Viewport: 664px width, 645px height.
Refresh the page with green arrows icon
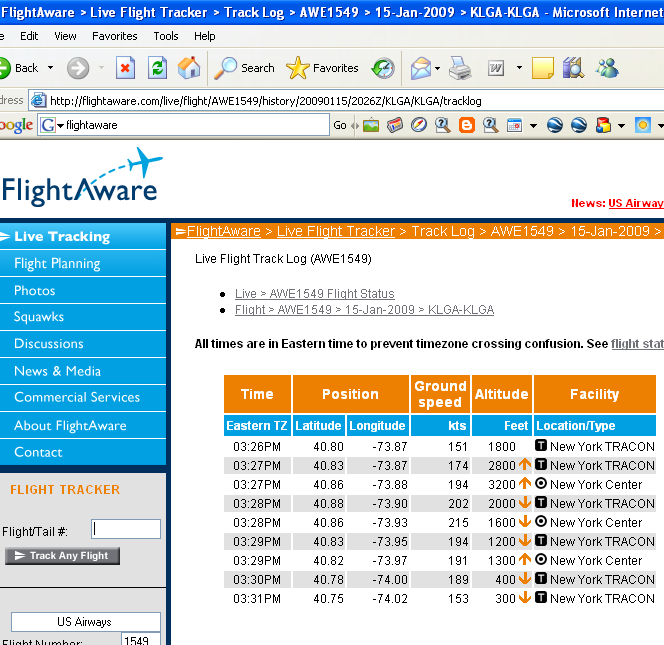[157, 68]
